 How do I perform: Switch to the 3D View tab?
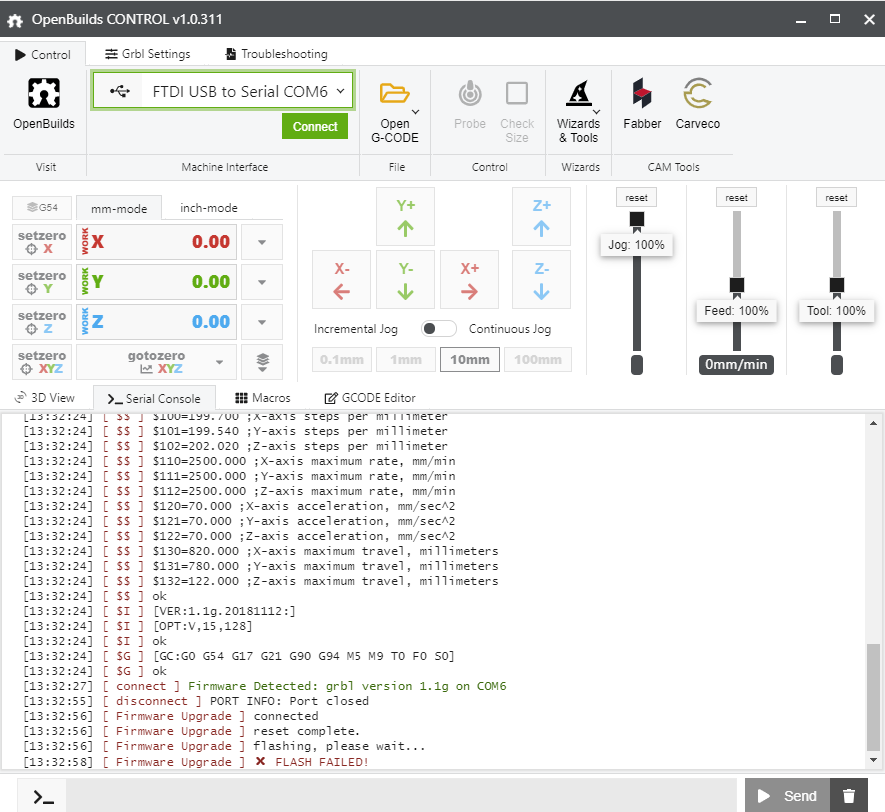(45, 398)
